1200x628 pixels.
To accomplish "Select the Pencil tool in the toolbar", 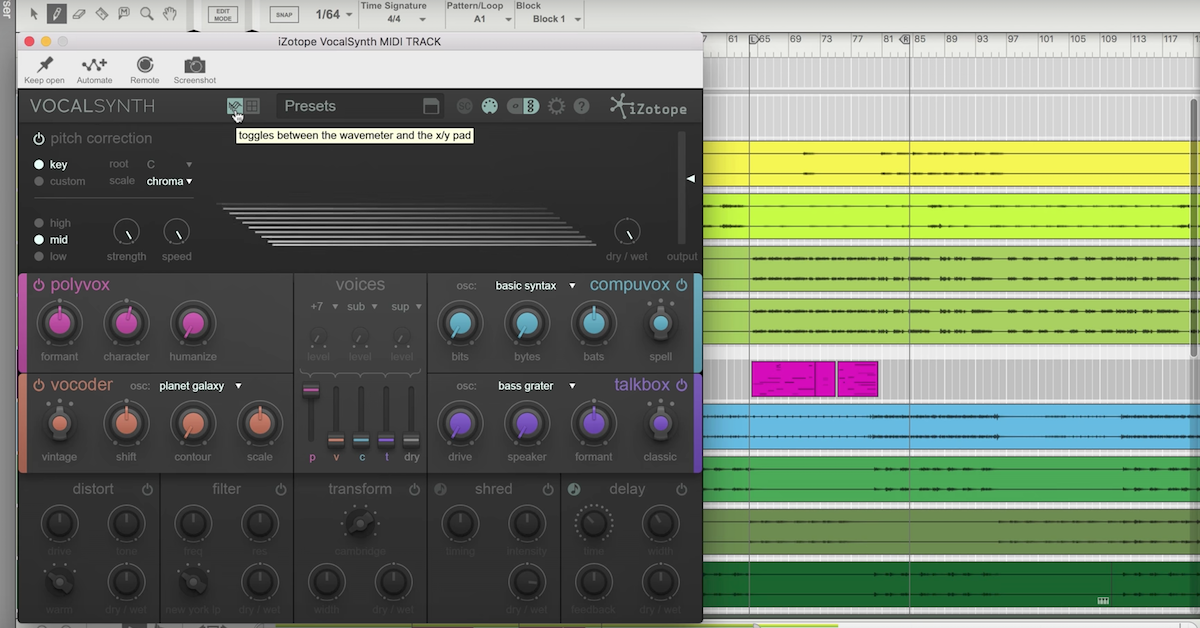I will pyautogui.click(x=57, y=14).
